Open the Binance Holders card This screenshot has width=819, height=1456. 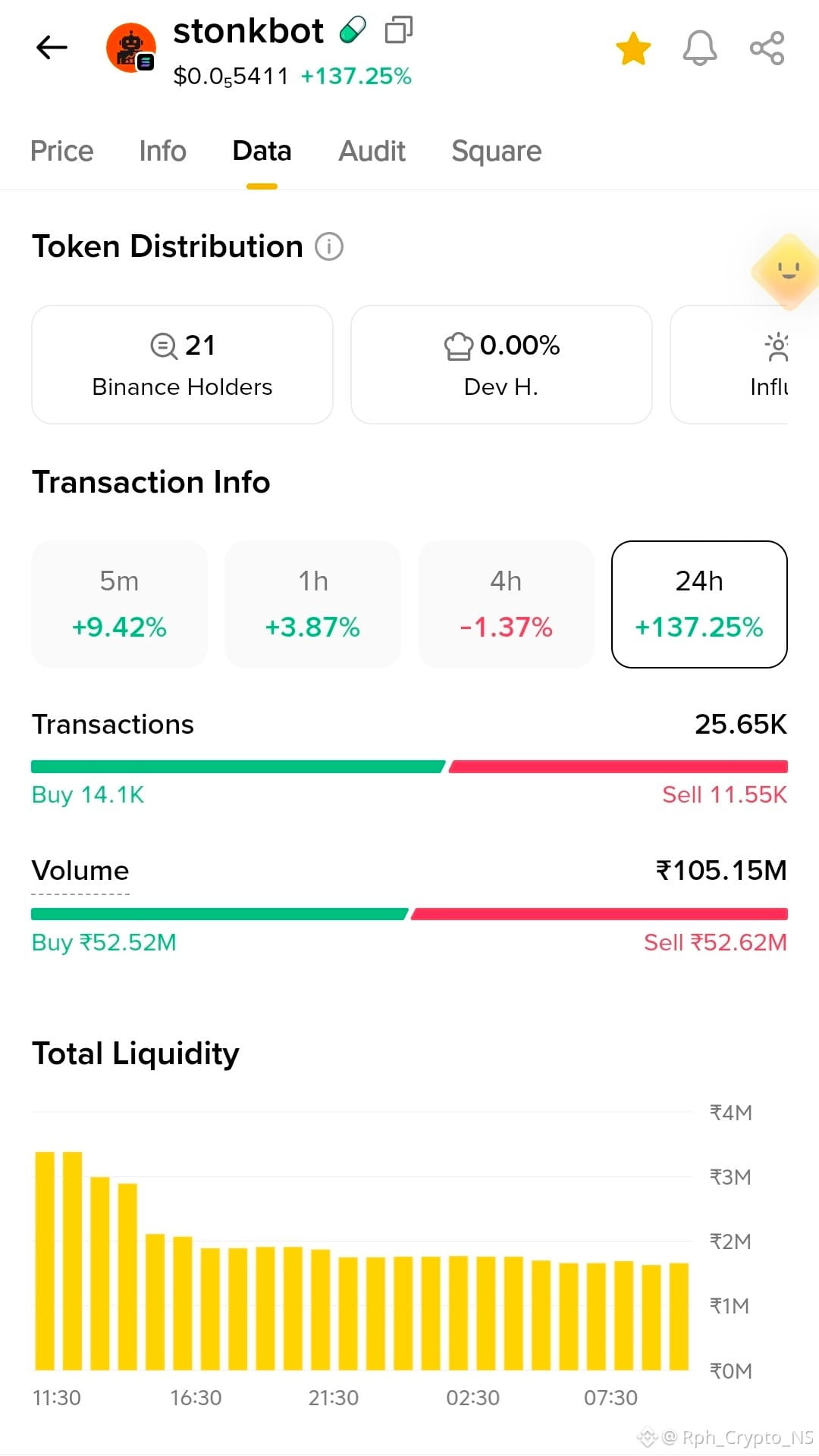[182, 365]
